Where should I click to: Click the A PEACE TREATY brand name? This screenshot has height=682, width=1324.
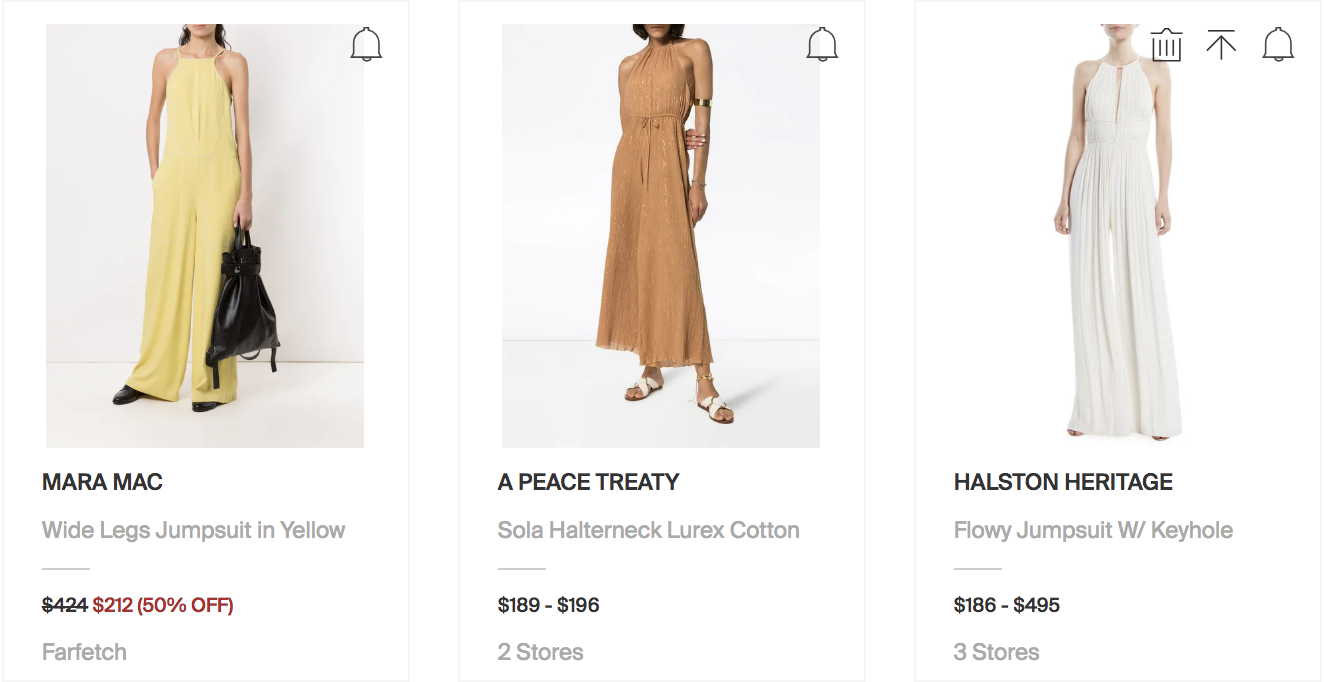(x=588, y=482)
